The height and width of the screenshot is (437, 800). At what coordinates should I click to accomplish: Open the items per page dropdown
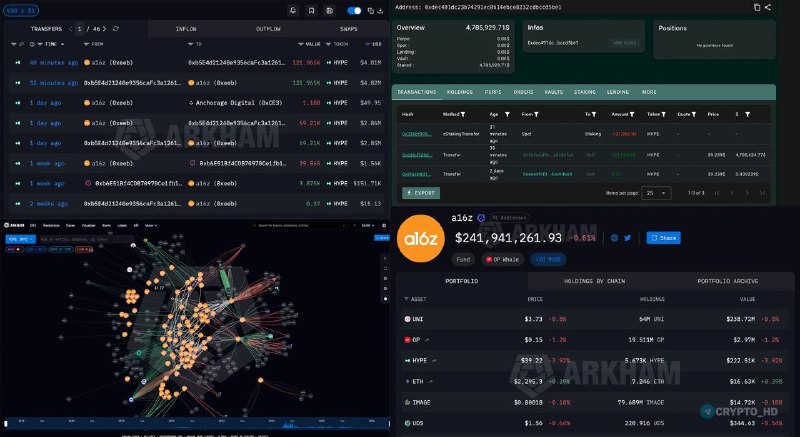[656, 193]
